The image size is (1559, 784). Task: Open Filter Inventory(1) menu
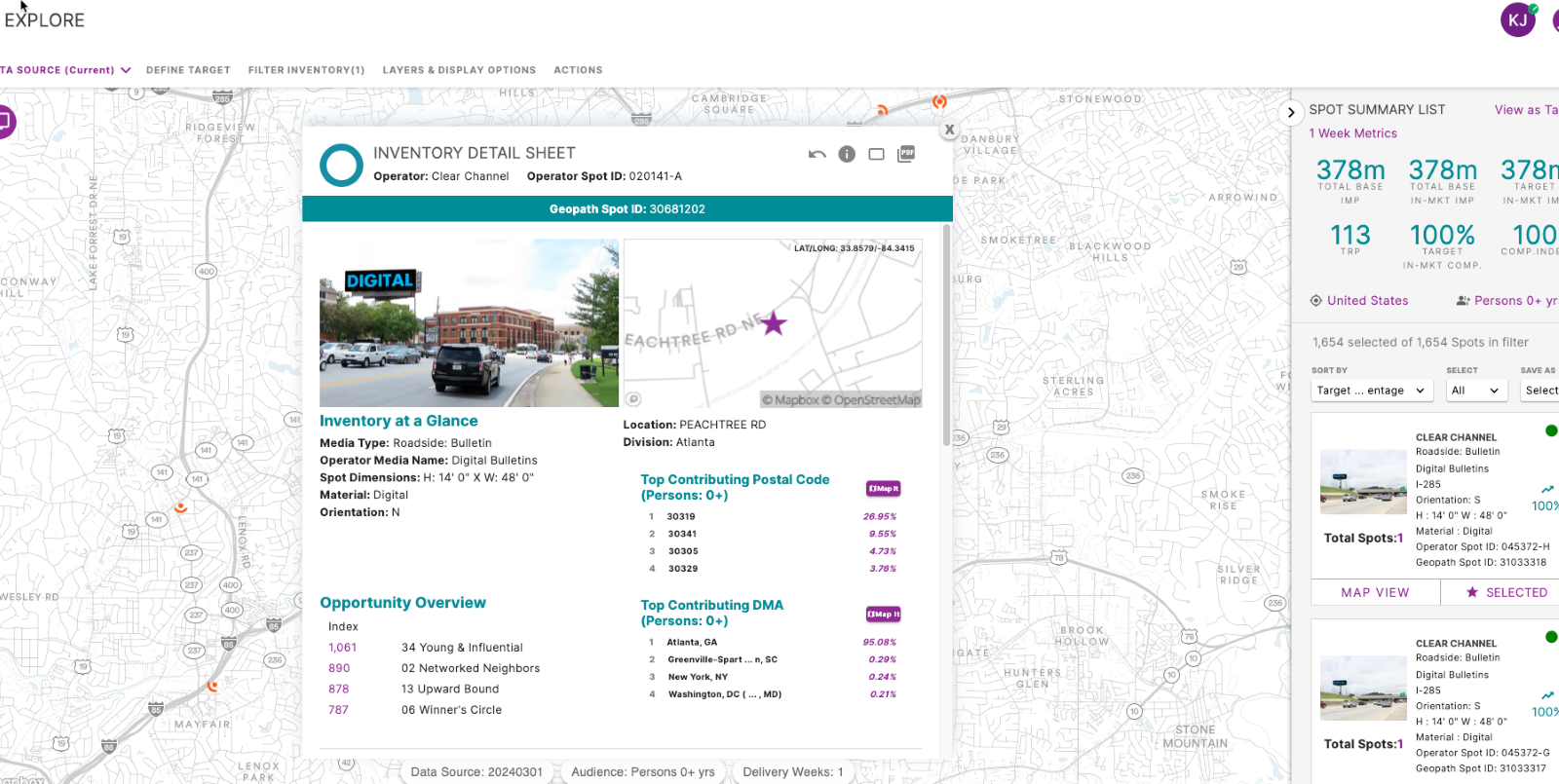[x=306, y=70]
